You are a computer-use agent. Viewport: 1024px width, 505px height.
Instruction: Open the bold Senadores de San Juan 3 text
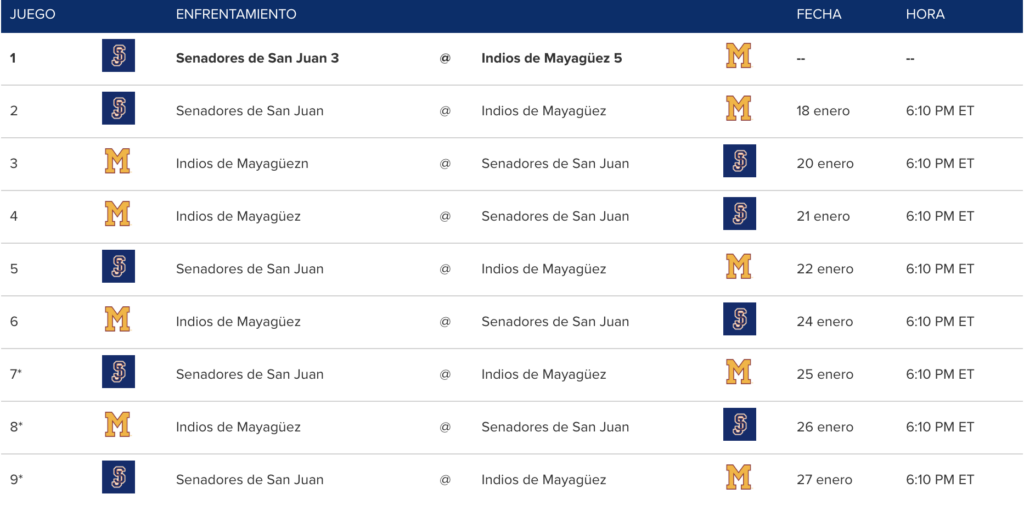(x=257, y=58)
